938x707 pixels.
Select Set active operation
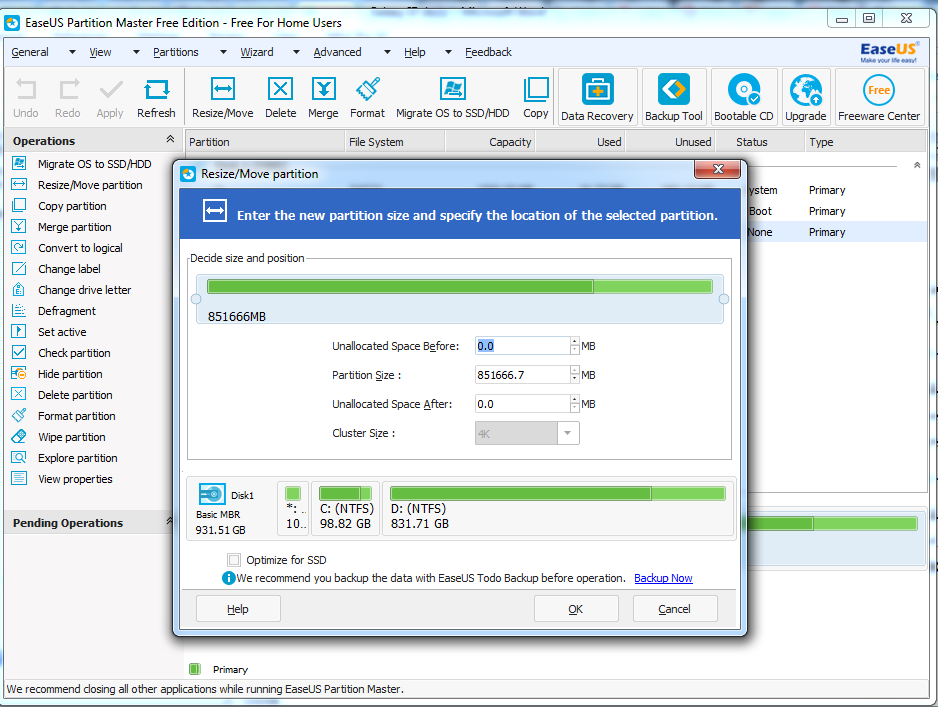pos(62,331)
